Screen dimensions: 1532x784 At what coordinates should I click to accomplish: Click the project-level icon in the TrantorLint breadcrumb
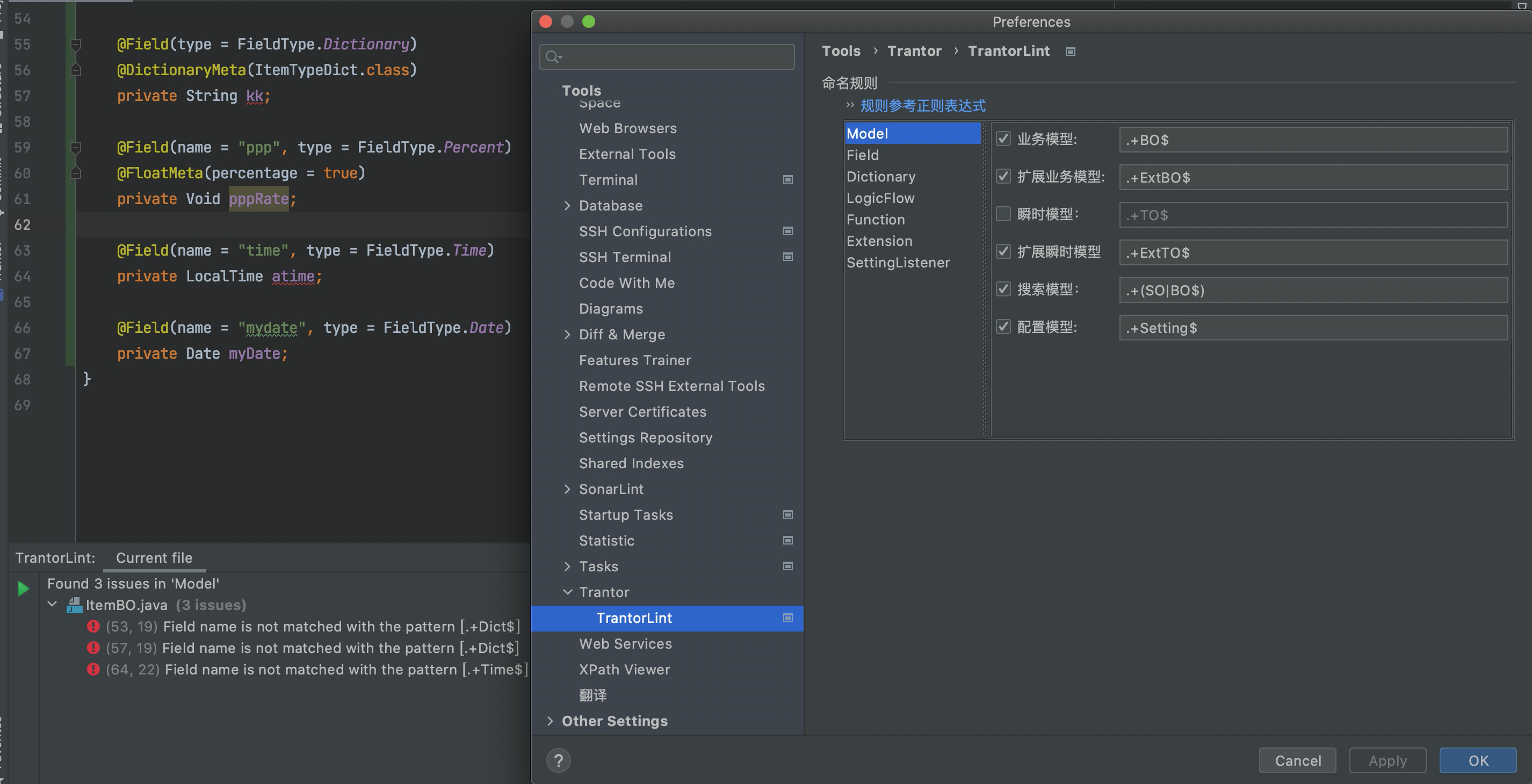[x=1071, y=52]
